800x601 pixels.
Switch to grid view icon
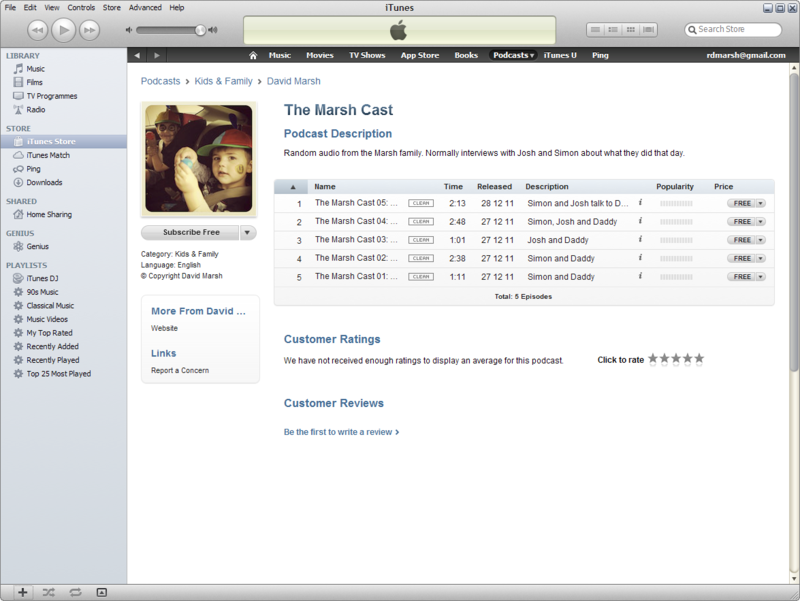[x=631, y=30]
